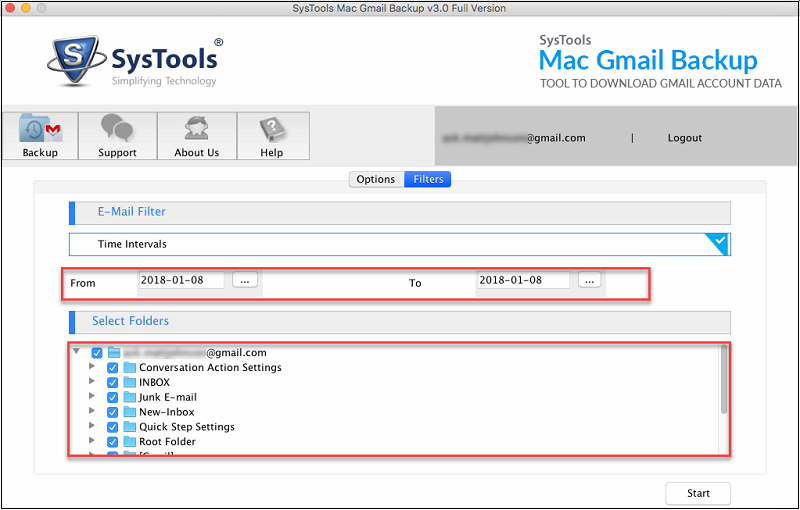The height and width of the screenshot is (510, 800).
Task: Expand the Quick Step Settings folder
Action: 92,425
